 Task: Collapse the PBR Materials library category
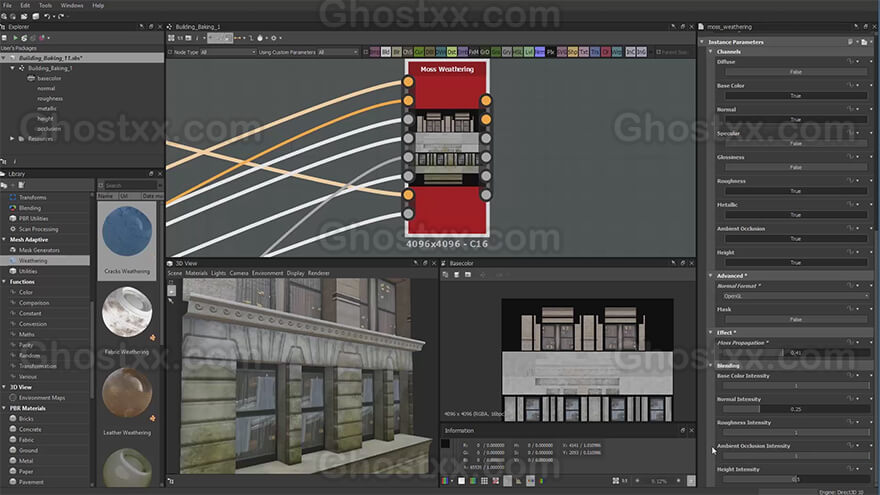(4, 408)
